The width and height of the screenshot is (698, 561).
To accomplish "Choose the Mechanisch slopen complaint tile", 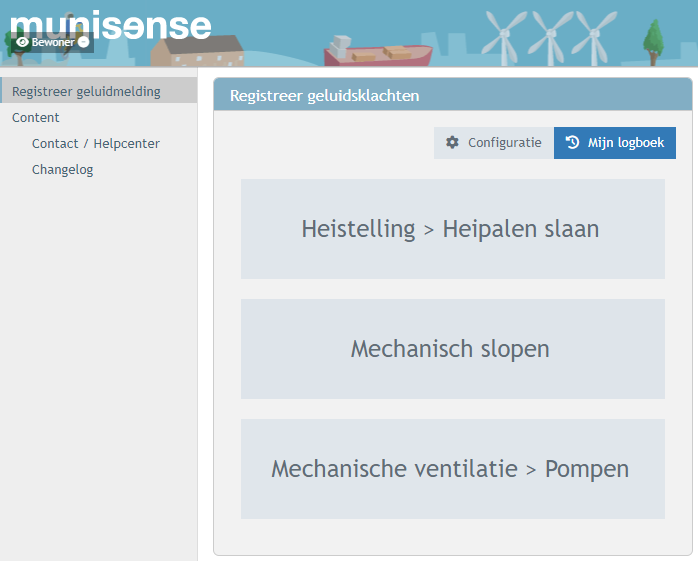I will click(452, 349).
